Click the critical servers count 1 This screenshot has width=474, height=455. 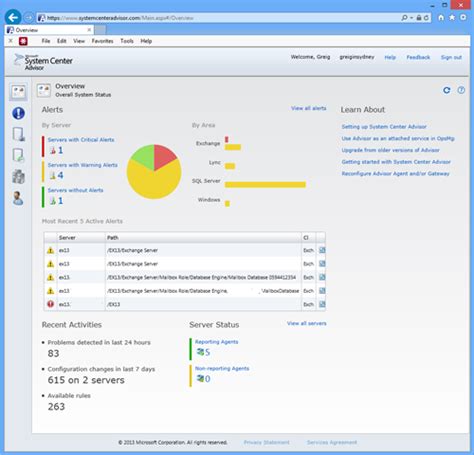click(61, 150)
